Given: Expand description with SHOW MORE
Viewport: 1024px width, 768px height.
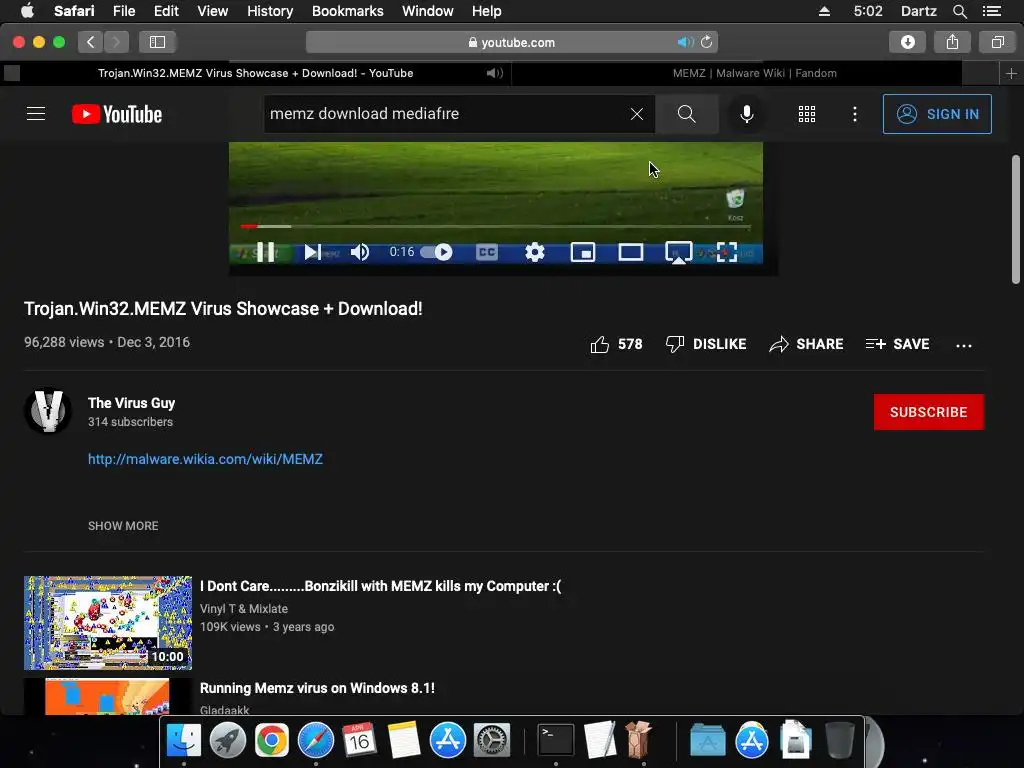Looking at the screenshot, I should pos(123,526).
